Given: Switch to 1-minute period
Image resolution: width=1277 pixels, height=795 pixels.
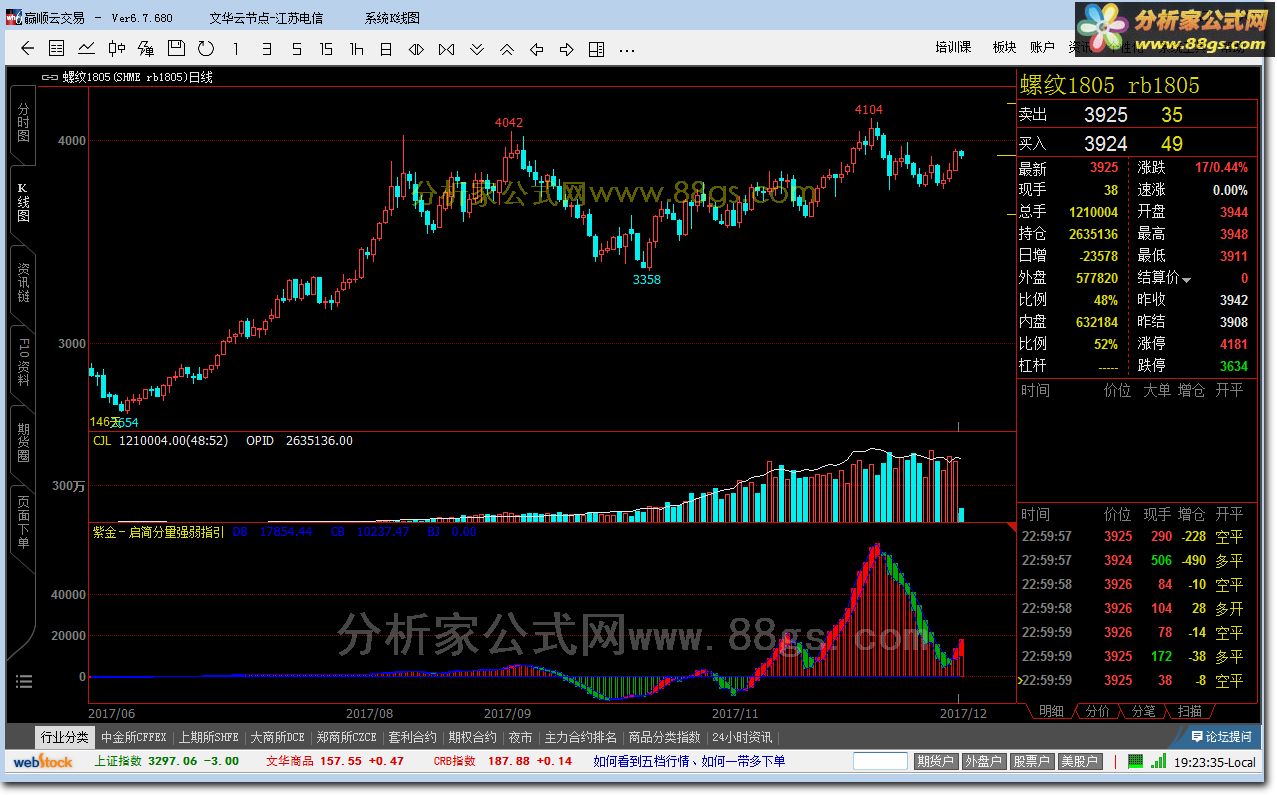Looking at the screenshot, I should click(x=236, y=48).
